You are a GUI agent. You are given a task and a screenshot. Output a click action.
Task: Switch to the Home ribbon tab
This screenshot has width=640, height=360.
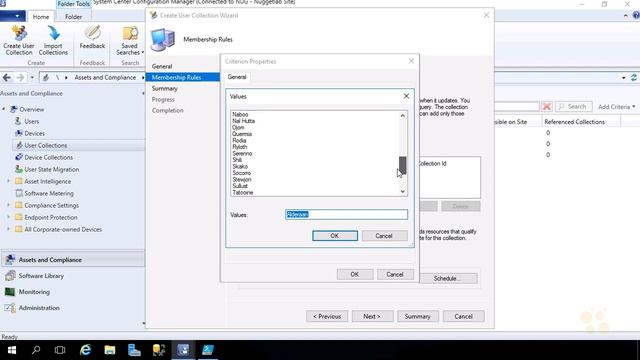tap(41, 17)
